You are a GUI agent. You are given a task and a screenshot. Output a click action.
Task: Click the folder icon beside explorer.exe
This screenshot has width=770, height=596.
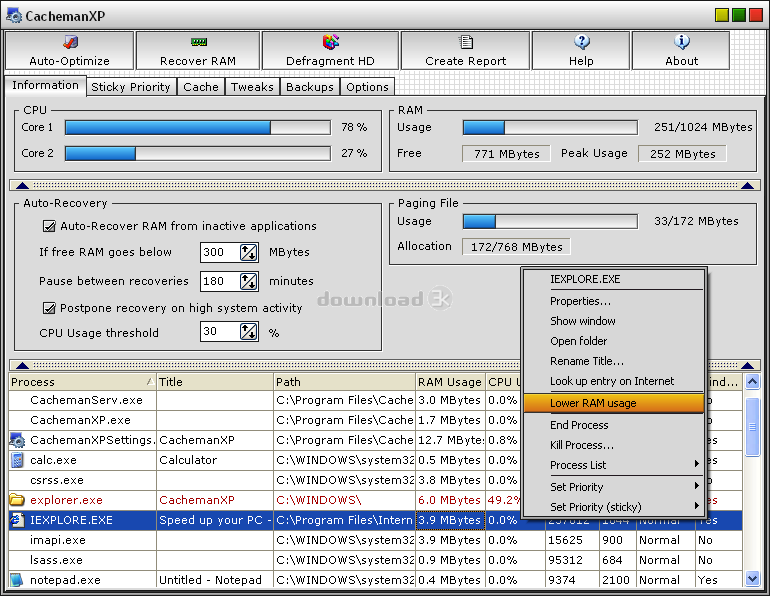click(17, 500)
